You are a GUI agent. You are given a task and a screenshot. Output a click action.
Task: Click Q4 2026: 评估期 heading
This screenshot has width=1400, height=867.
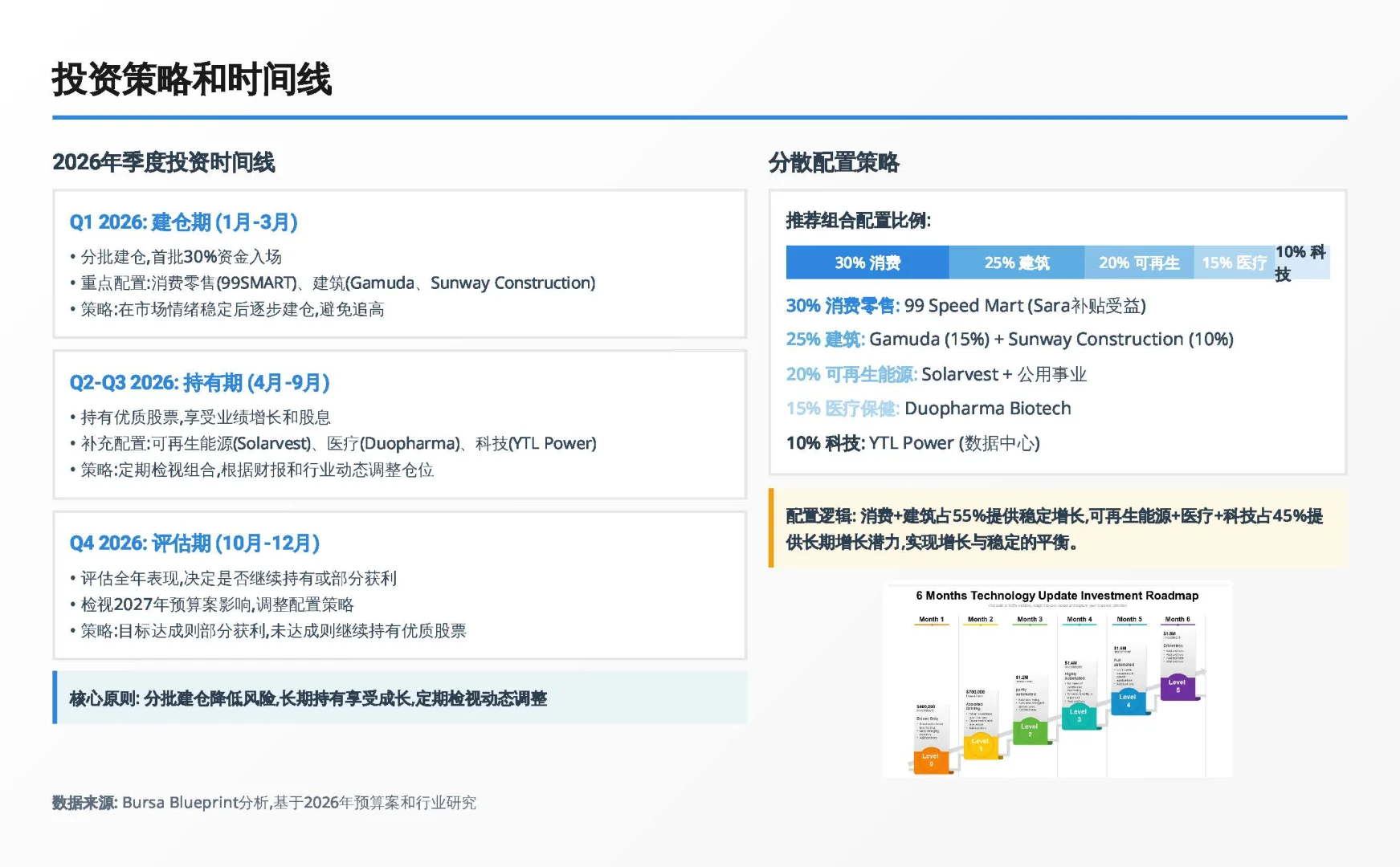[x=195, y=543]
